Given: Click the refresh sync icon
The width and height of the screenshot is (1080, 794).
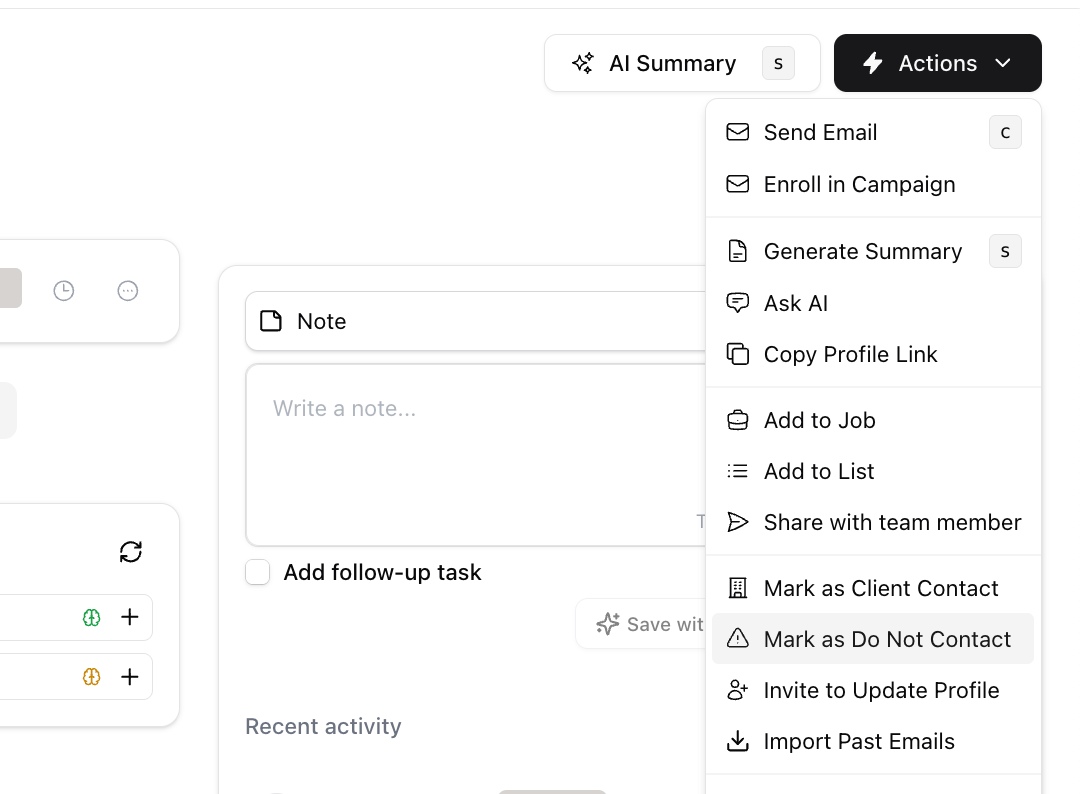Looking at the screenshot, I should coord(131,552).
